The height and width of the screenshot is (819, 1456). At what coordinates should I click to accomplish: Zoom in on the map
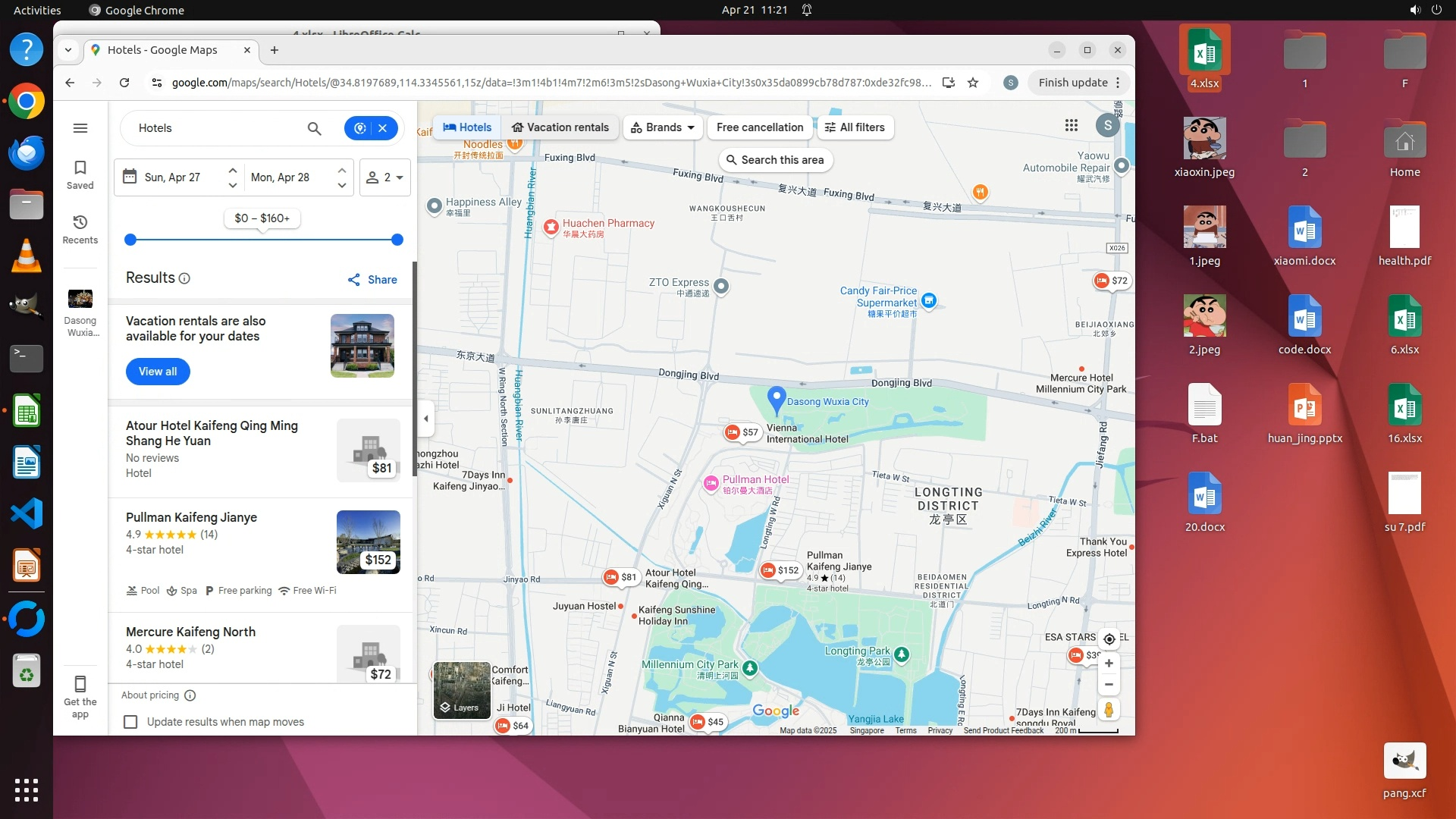[1109, 664]
